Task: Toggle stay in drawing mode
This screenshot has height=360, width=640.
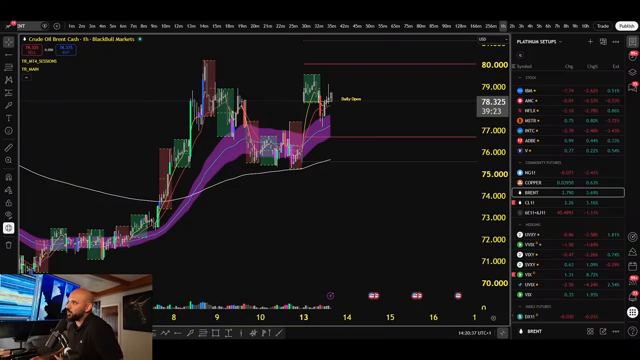Action: point(9,190)
